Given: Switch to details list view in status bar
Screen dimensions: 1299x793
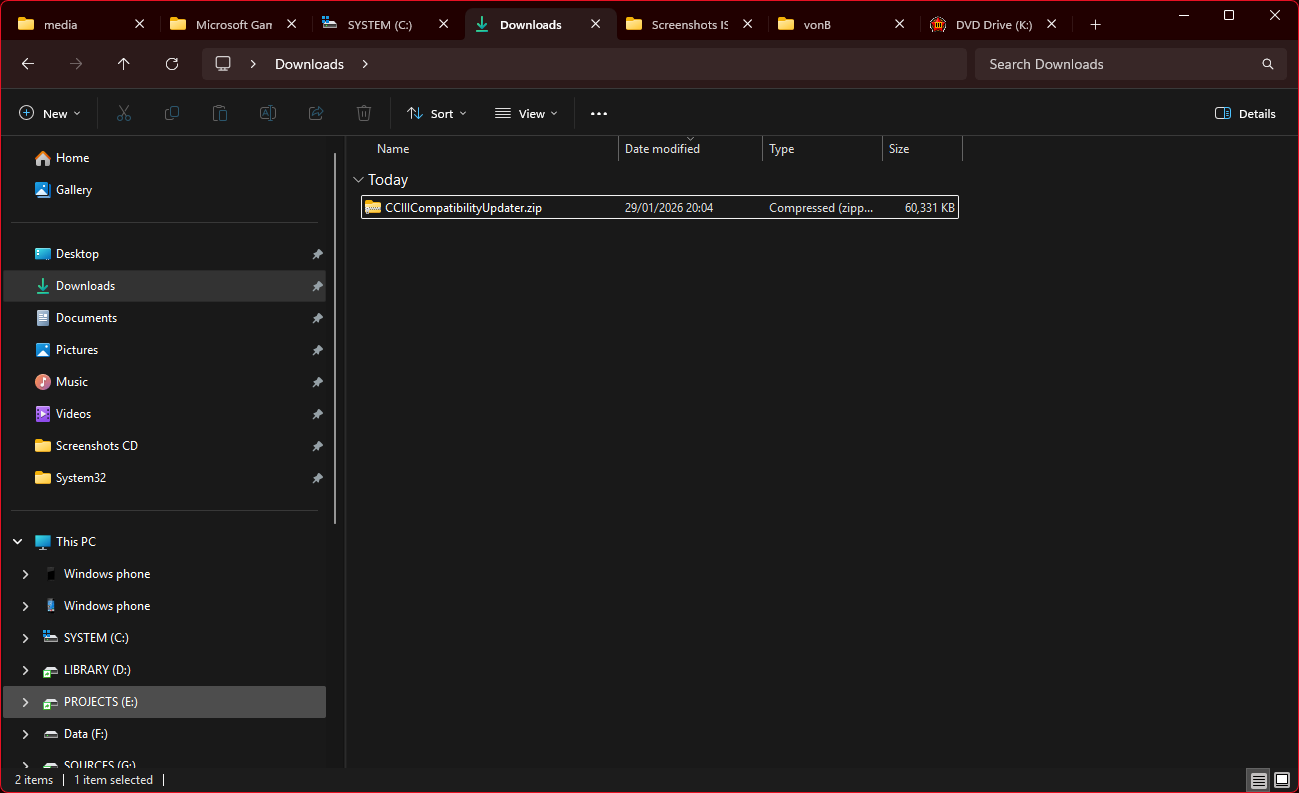Looking at the screenshot, I should pyautogui.click(x=1258, y=780).
